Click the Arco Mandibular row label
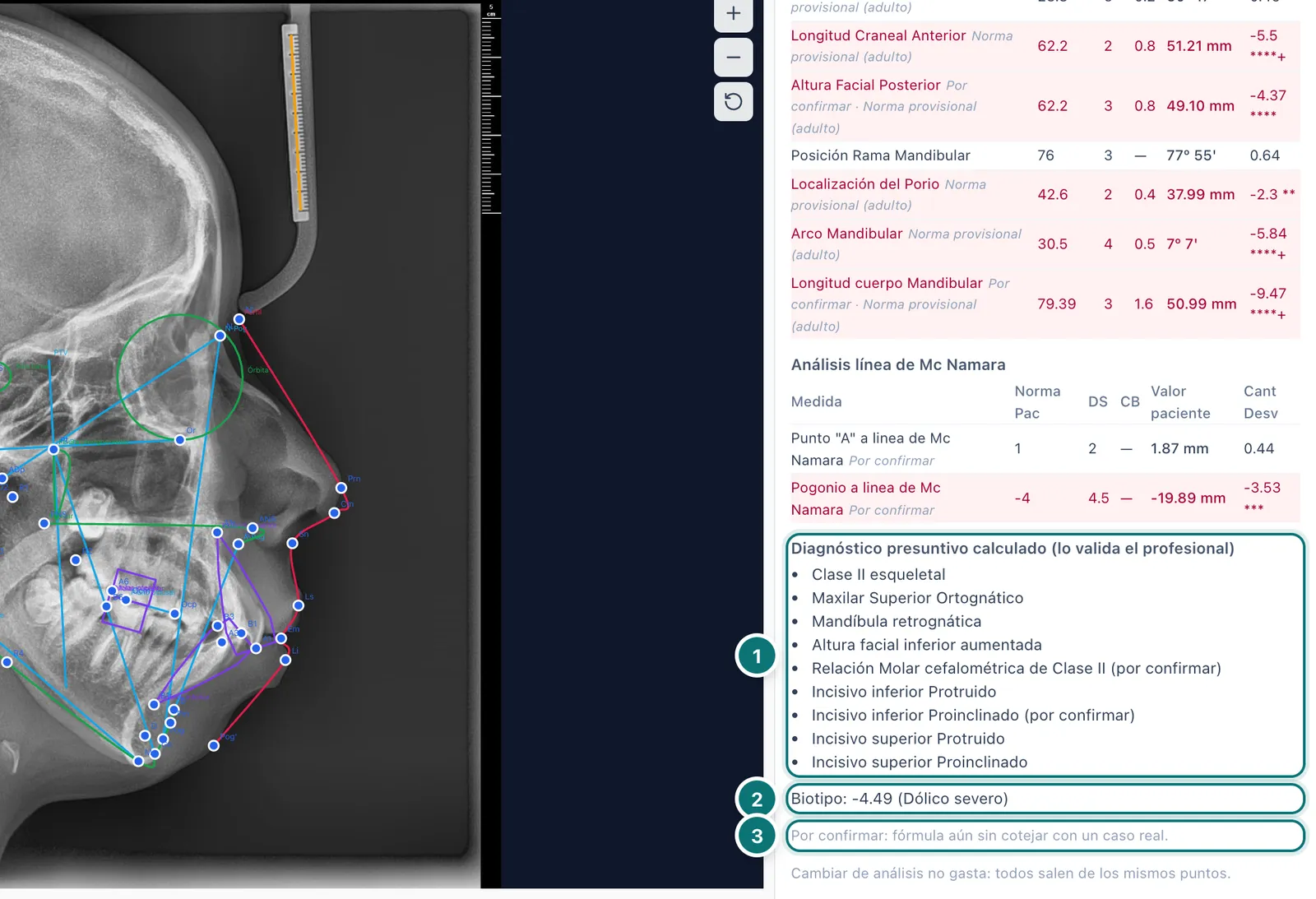Image resolution: width=1316 pixels, height=899 pixels. pos(846,234)
